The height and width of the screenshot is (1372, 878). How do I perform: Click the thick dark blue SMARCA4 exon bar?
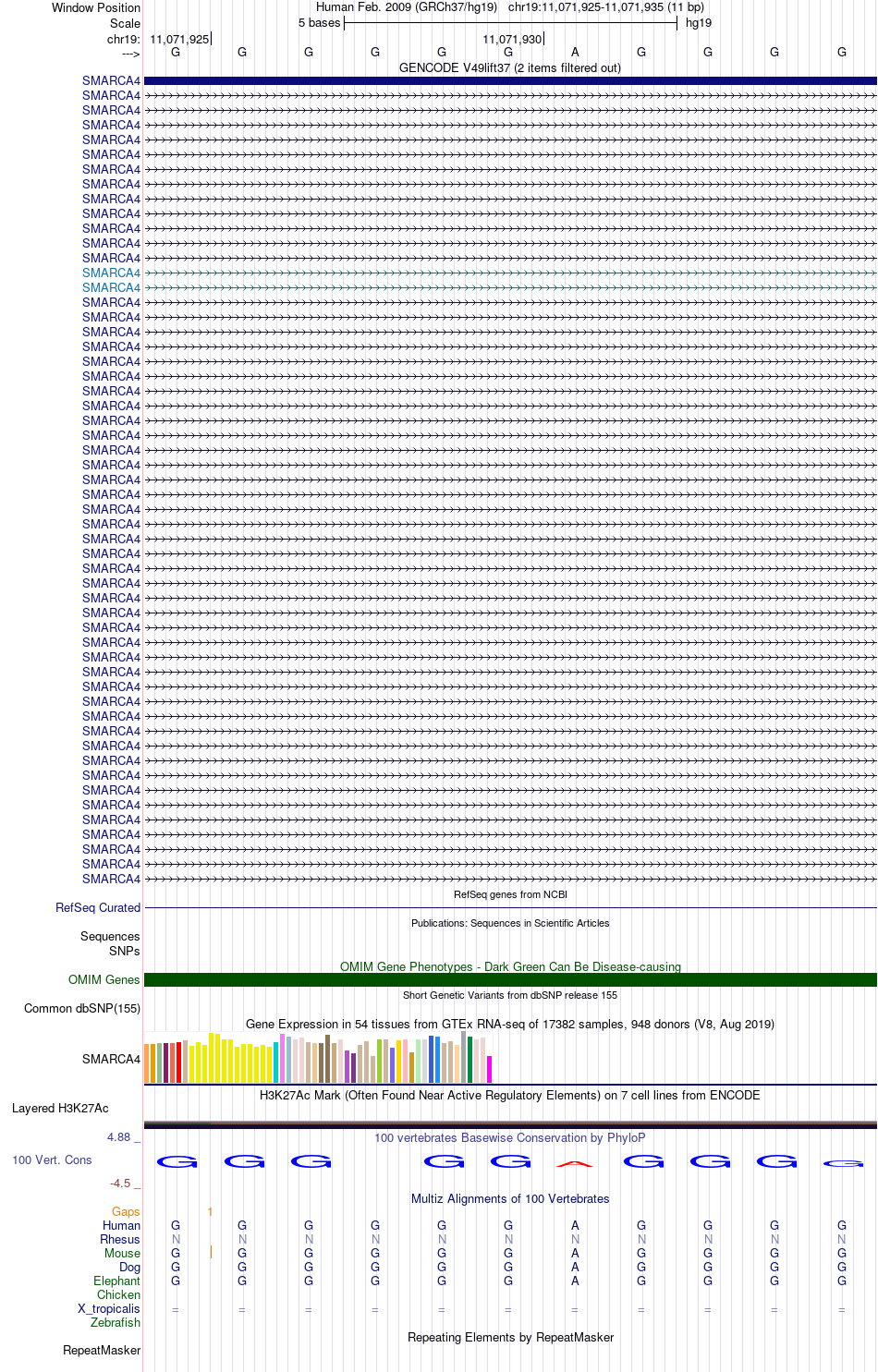point(510,81)
